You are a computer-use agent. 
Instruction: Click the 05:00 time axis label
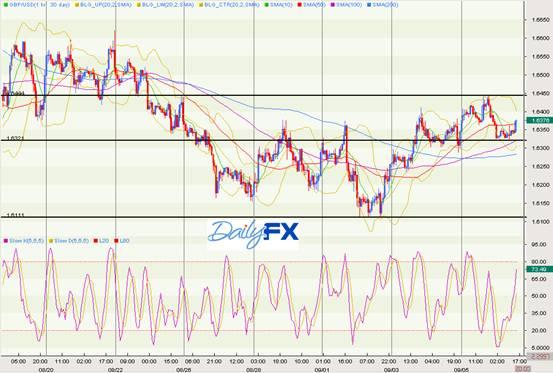[x=18, y=361]
